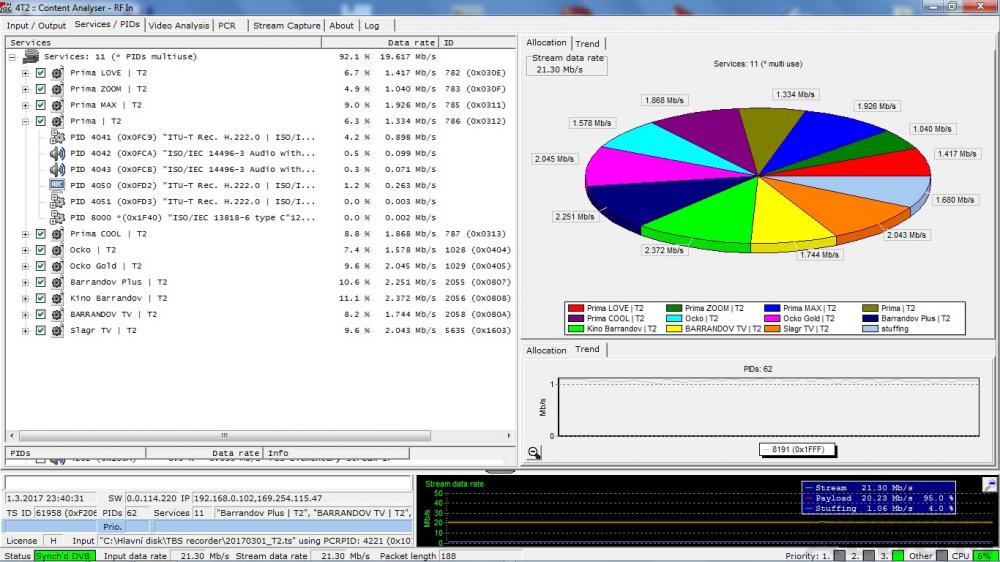This screenshot has height=562, width=1000.
Task: Click the Services column header
Action: [x=163, y=42]
